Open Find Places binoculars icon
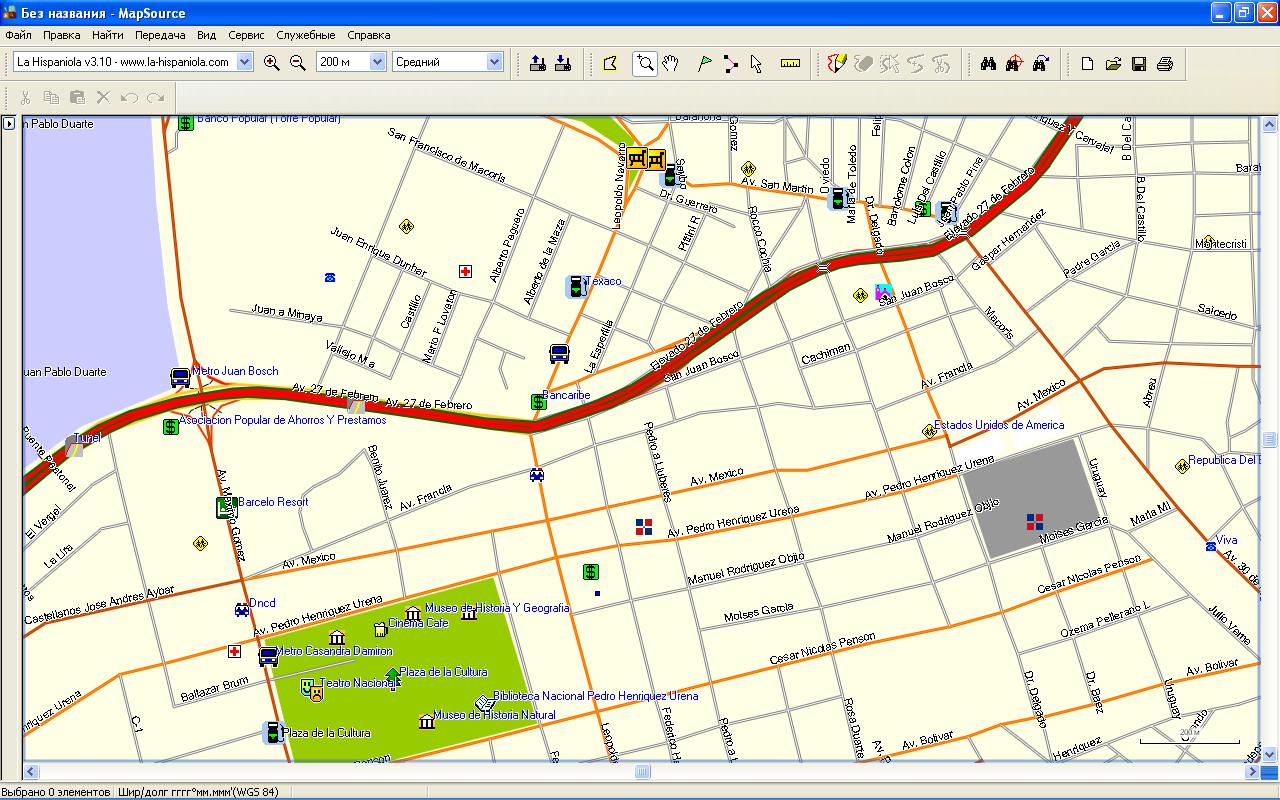 (988, 64)
